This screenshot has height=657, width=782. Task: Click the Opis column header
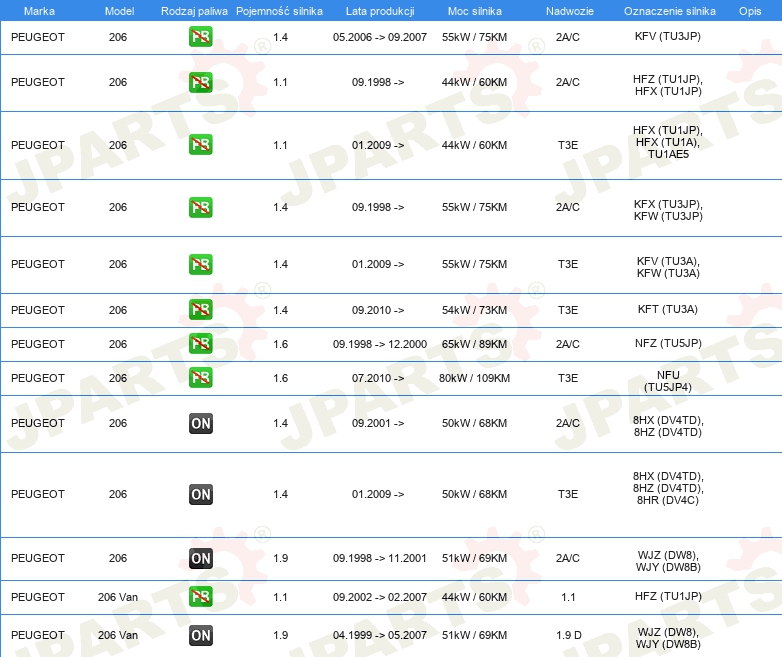750,11
